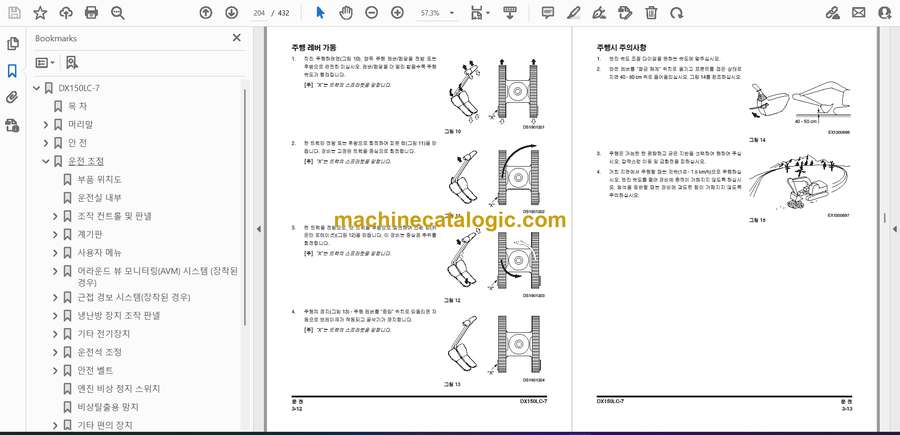The height and width of the screenshot is (435, 900).
Task: Expand the 안 전 bookmark
Action: [46, 143]
